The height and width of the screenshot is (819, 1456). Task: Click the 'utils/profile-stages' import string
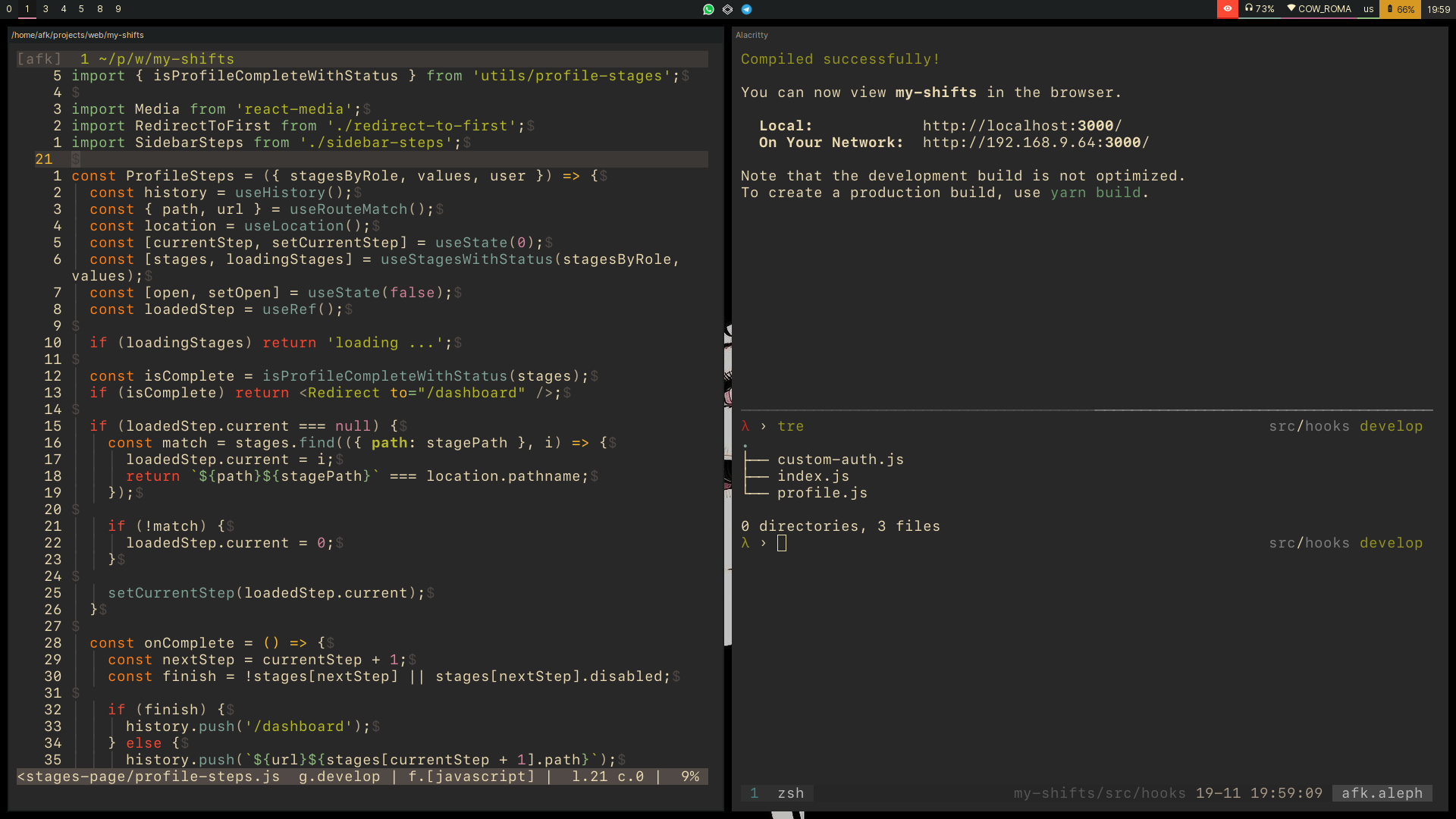[571, 76]
